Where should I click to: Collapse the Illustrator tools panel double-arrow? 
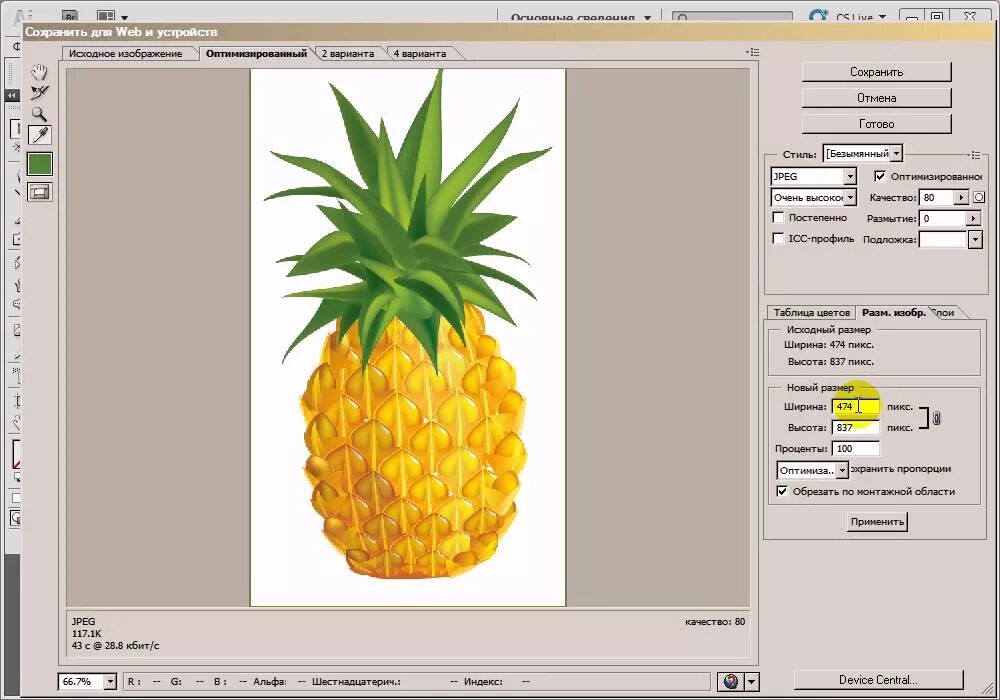12,95
